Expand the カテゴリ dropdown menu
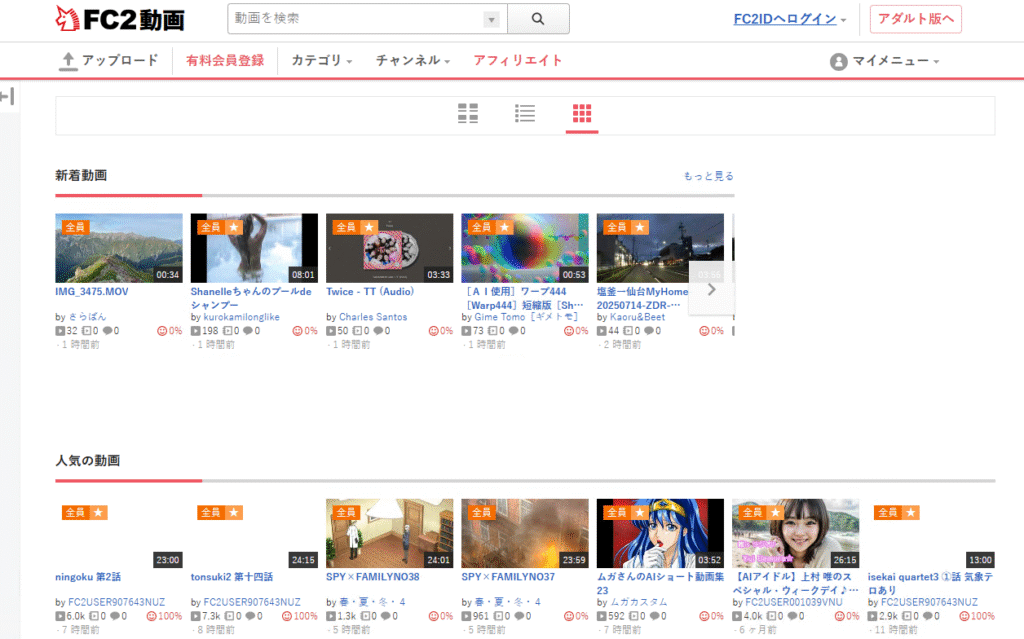The height and width of the screenshot is (639, 1024). pos(321,61)
